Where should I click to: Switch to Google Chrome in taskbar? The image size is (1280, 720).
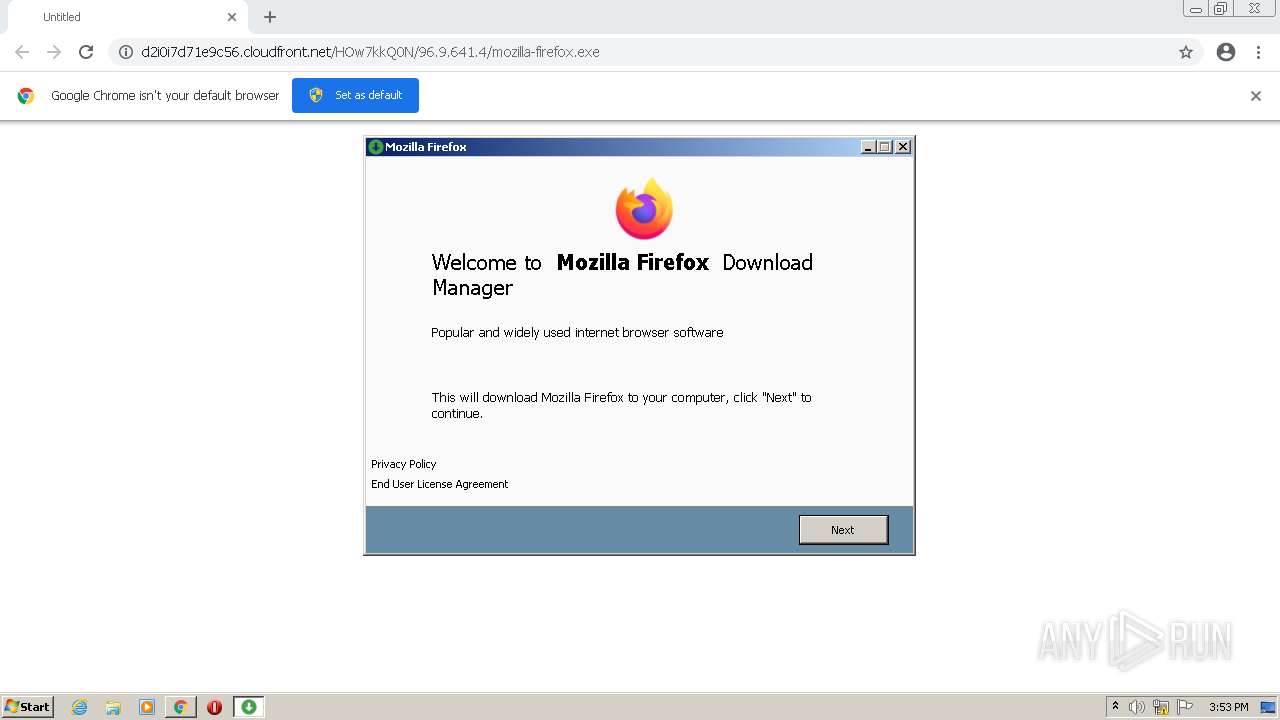point(180,707)
